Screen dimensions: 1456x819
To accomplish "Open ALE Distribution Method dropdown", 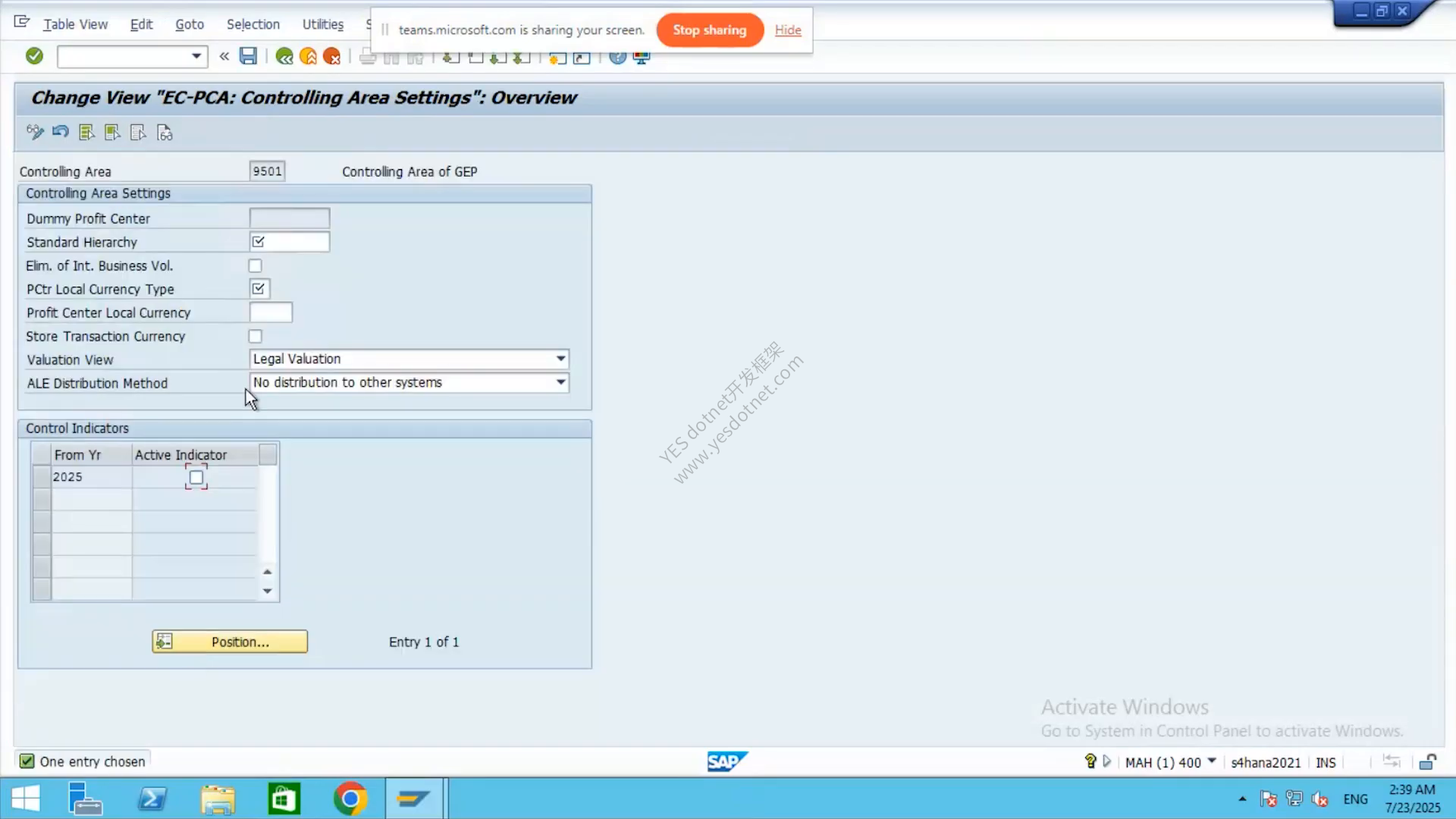I will click(560, 382).
